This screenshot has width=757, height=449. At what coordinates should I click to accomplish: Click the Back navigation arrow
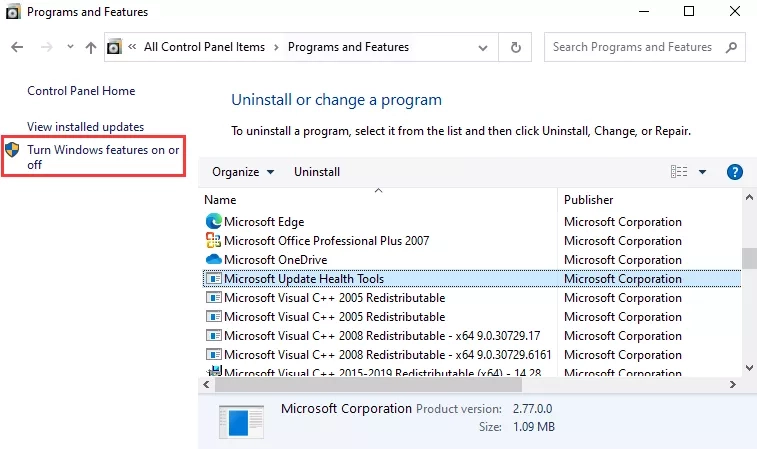(x=17, y=47)
